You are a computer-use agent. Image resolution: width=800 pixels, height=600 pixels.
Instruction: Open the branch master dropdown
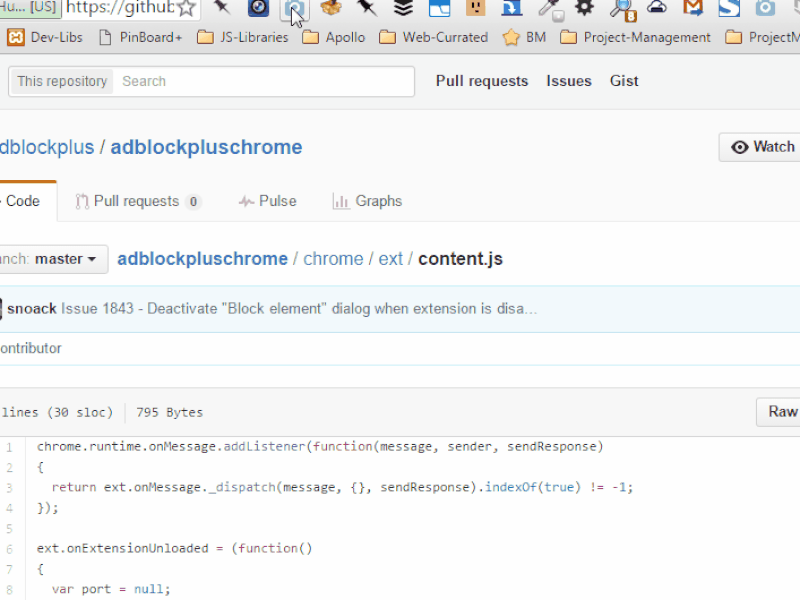pyautogui.click(x=53, y=259)
